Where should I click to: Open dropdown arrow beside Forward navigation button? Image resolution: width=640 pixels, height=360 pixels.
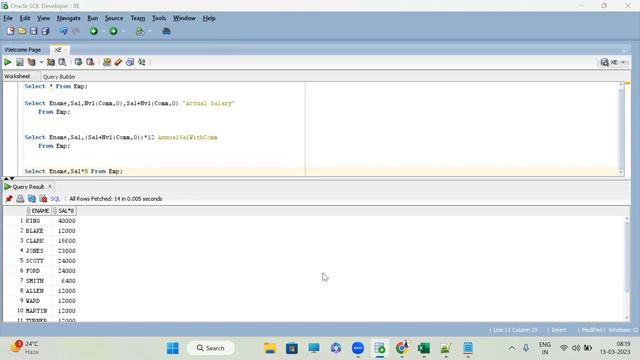pos(123,31)
